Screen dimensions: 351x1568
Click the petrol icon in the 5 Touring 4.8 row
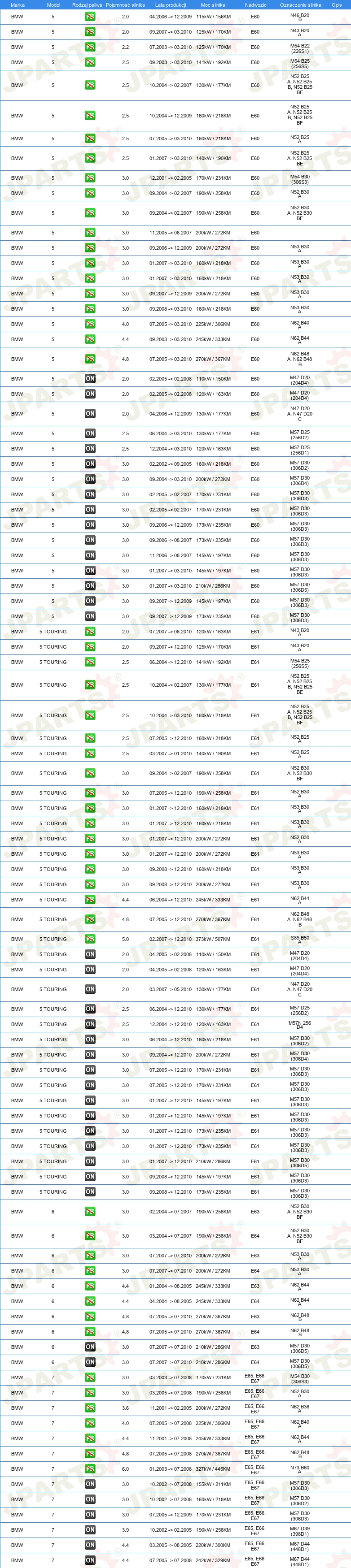90,919
